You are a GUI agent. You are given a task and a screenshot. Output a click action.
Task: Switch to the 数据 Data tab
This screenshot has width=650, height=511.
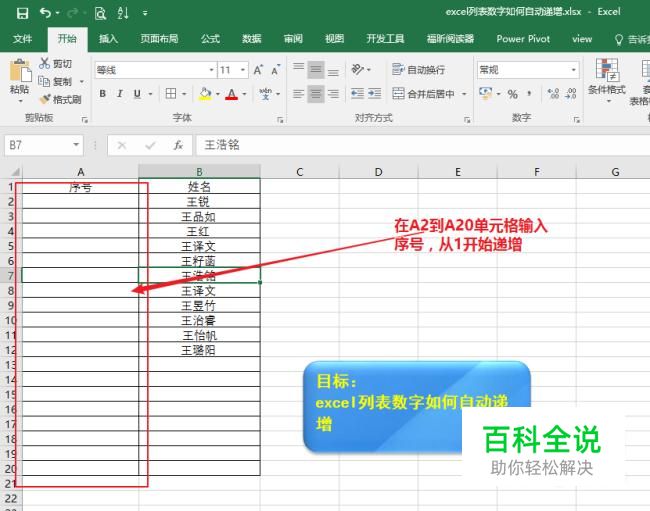coord(252,39)
